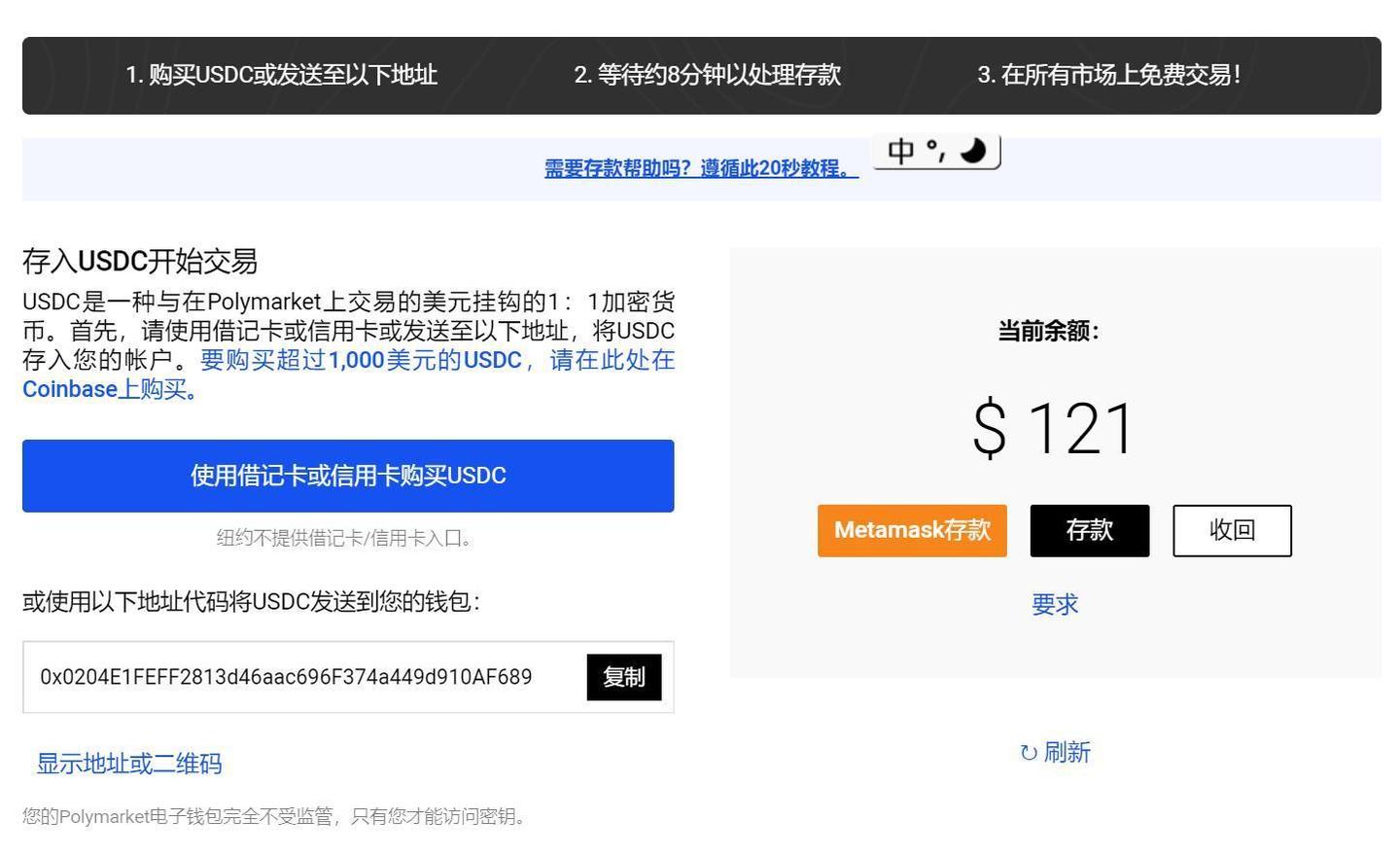Open the 20-second deposit tutorial link

(701, 168)
